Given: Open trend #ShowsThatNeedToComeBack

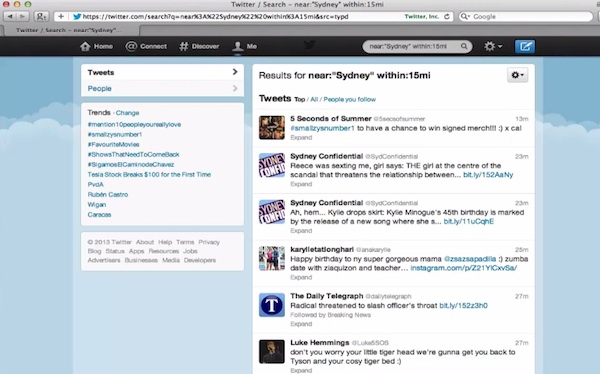Looking at the screenshot, I should pos(133,154).
